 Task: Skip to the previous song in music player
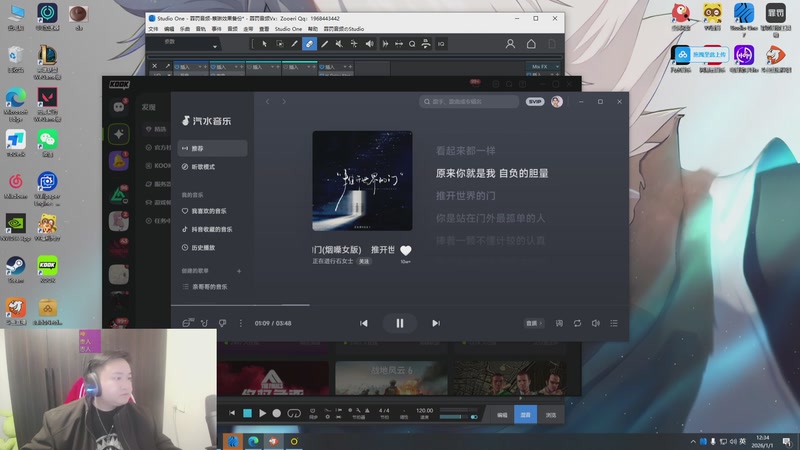click(364, 323)
